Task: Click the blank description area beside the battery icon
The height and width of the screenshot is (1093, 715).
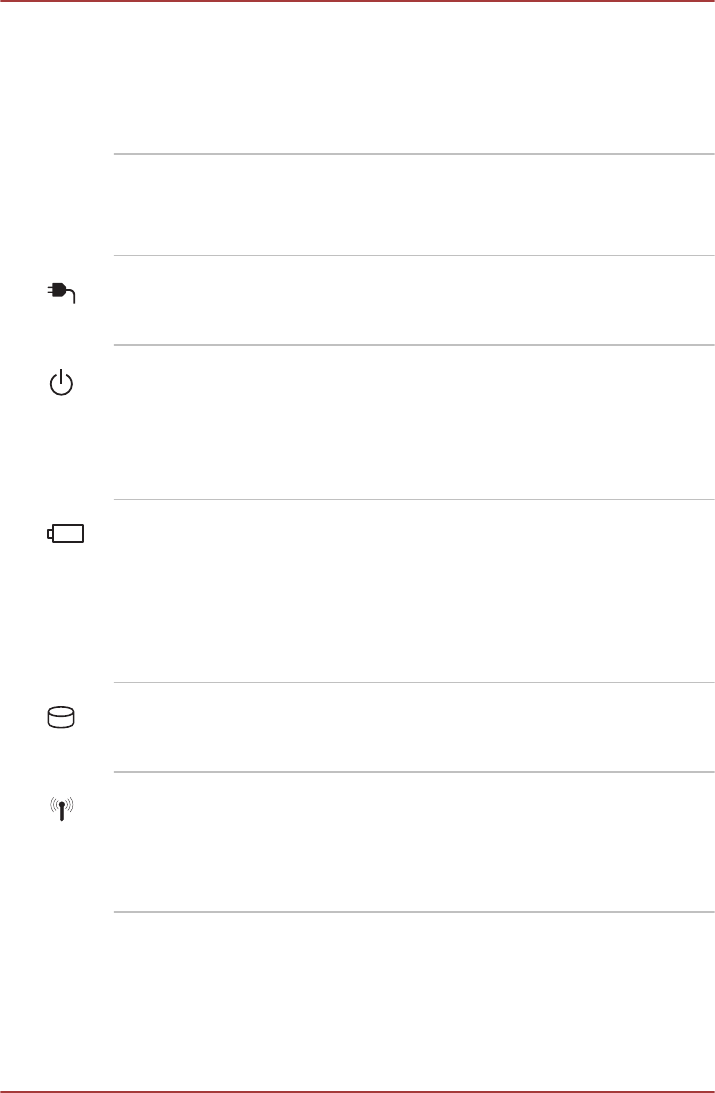Action: pyautogui.click(x=413, y=590)
